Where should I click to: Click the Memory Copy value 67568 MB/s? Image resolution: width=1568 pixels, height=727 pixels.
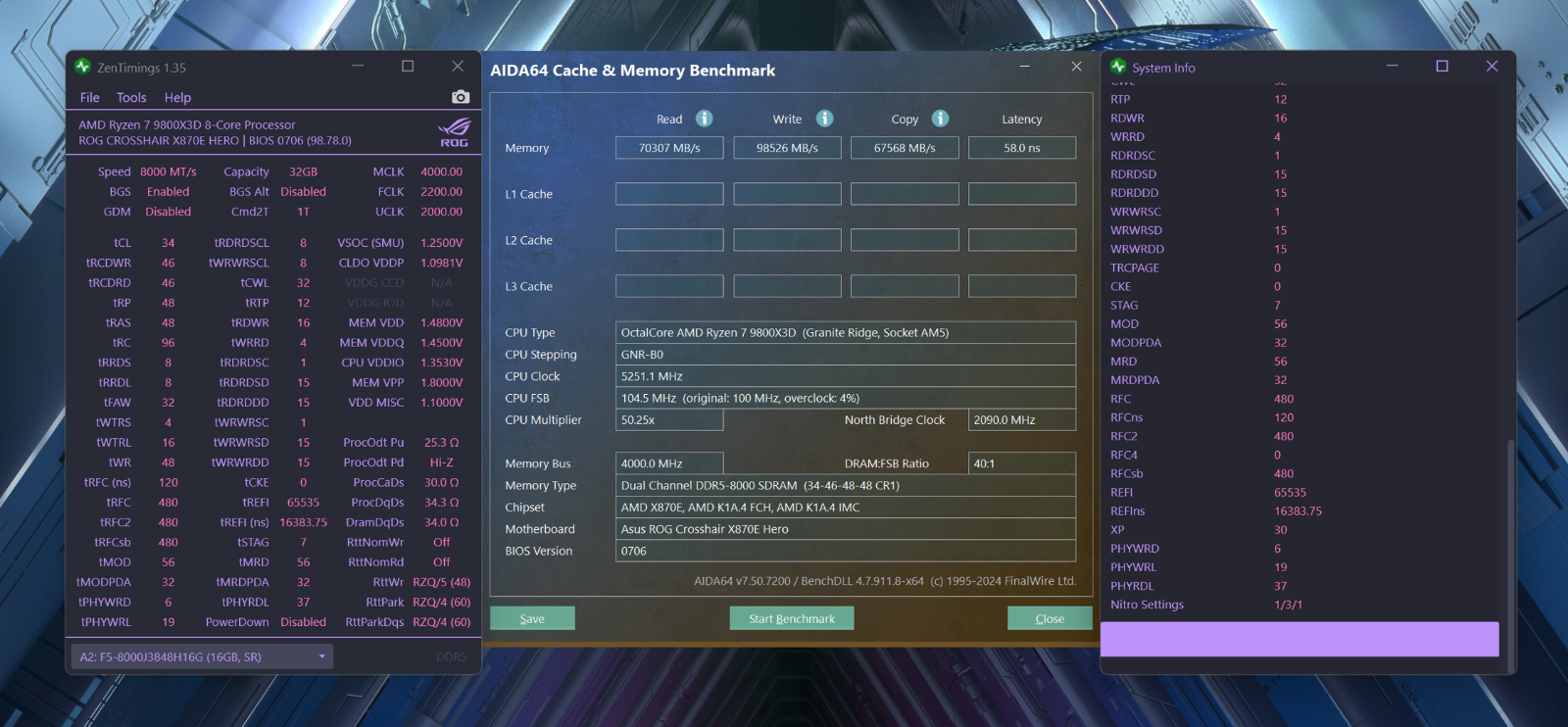(x=905, y=148)
